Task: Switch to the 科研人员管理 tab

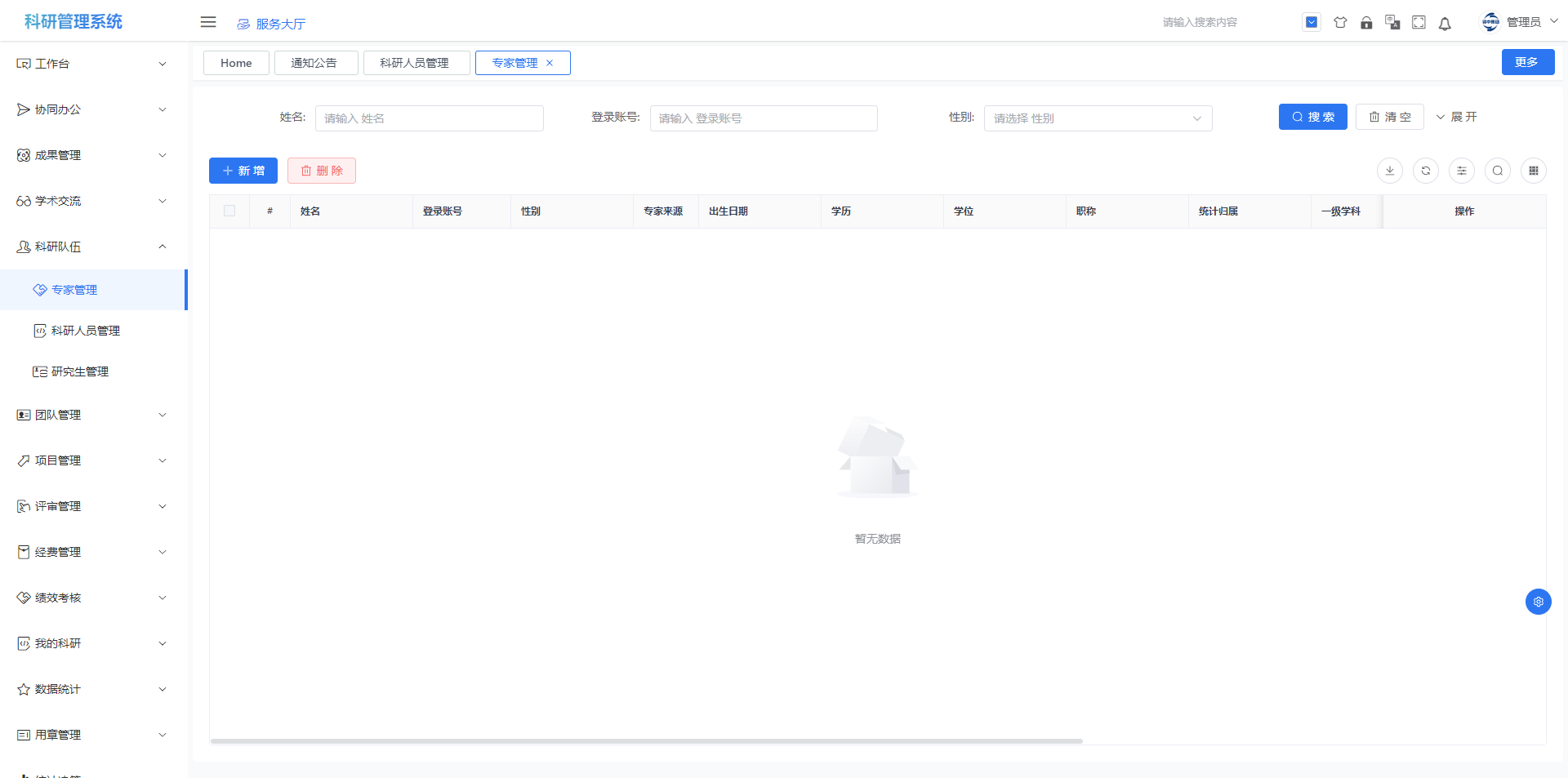Action: tap(415, 63)
